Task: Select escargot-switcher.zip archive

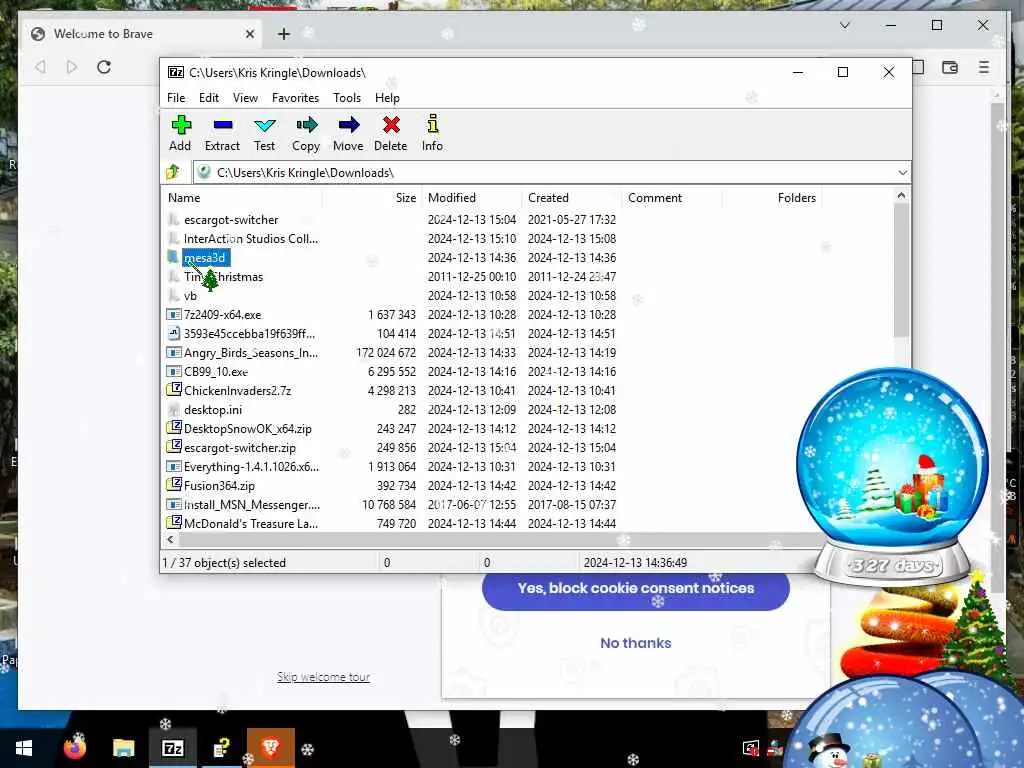Action: click(x=240, y=448)
